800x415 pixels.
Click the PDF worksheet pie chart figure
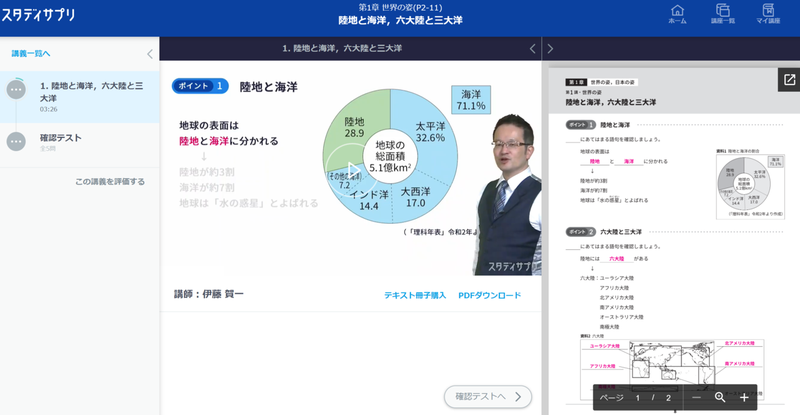coord(749,186)
